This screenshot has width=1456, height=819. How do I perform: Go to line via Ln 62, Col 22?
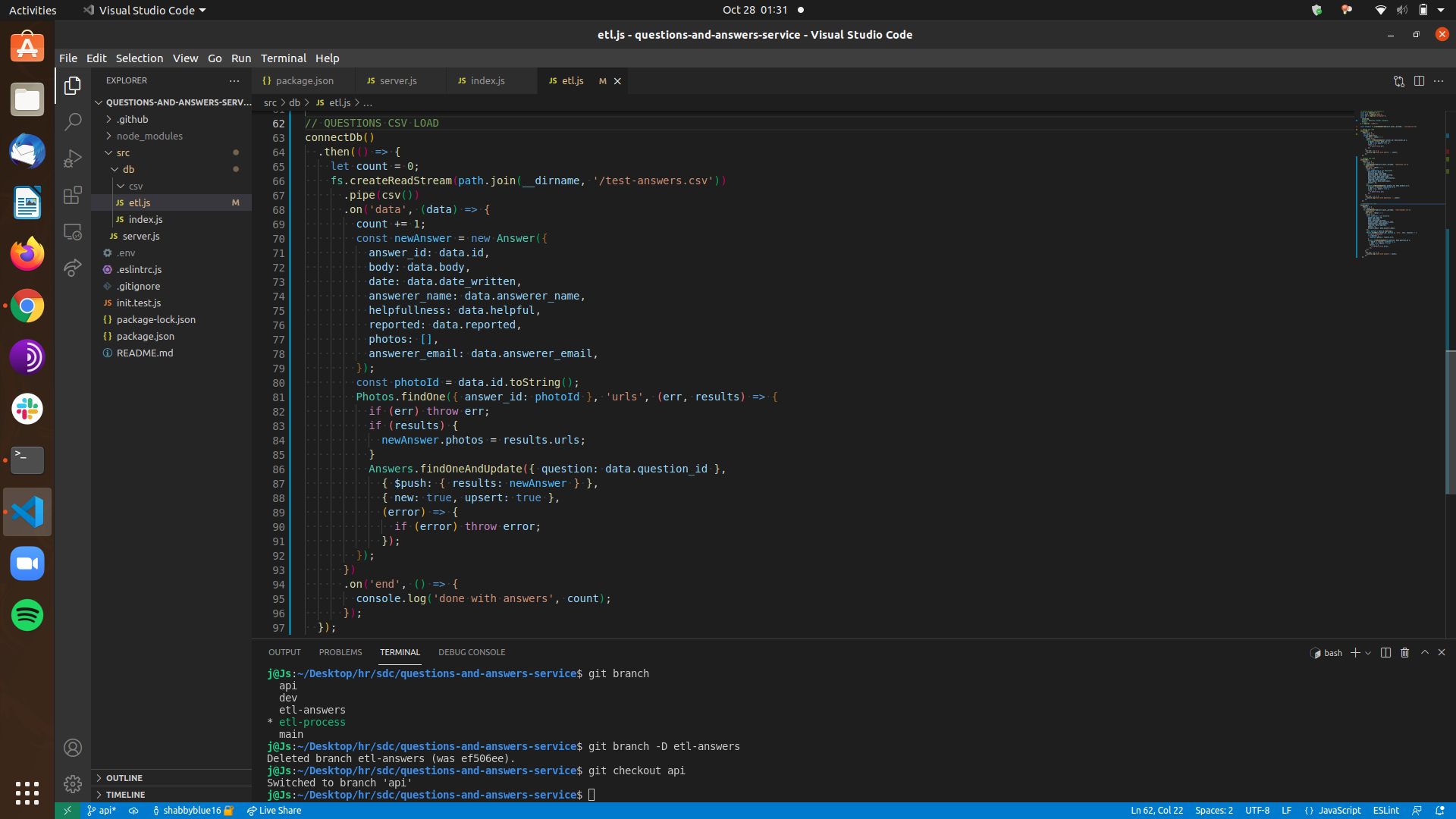pyautogui.click(x=1156, y=811)
